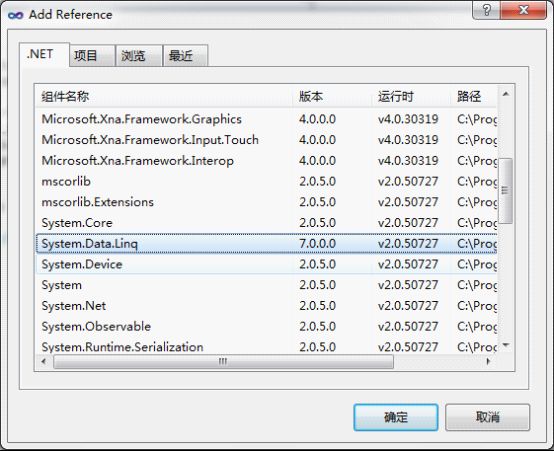Image resolution: width=554 pixels, height=451 pixels.
Task: Click the 确定 button
Action: pyautogui.click(x=396, y=417)
